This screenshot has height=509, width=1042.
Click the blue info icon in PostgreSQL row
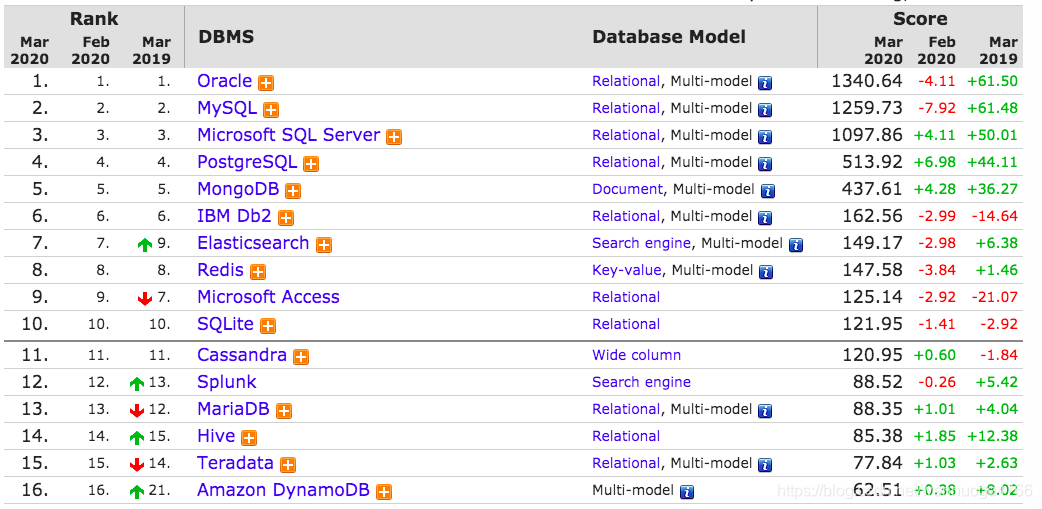click(765, 164)
